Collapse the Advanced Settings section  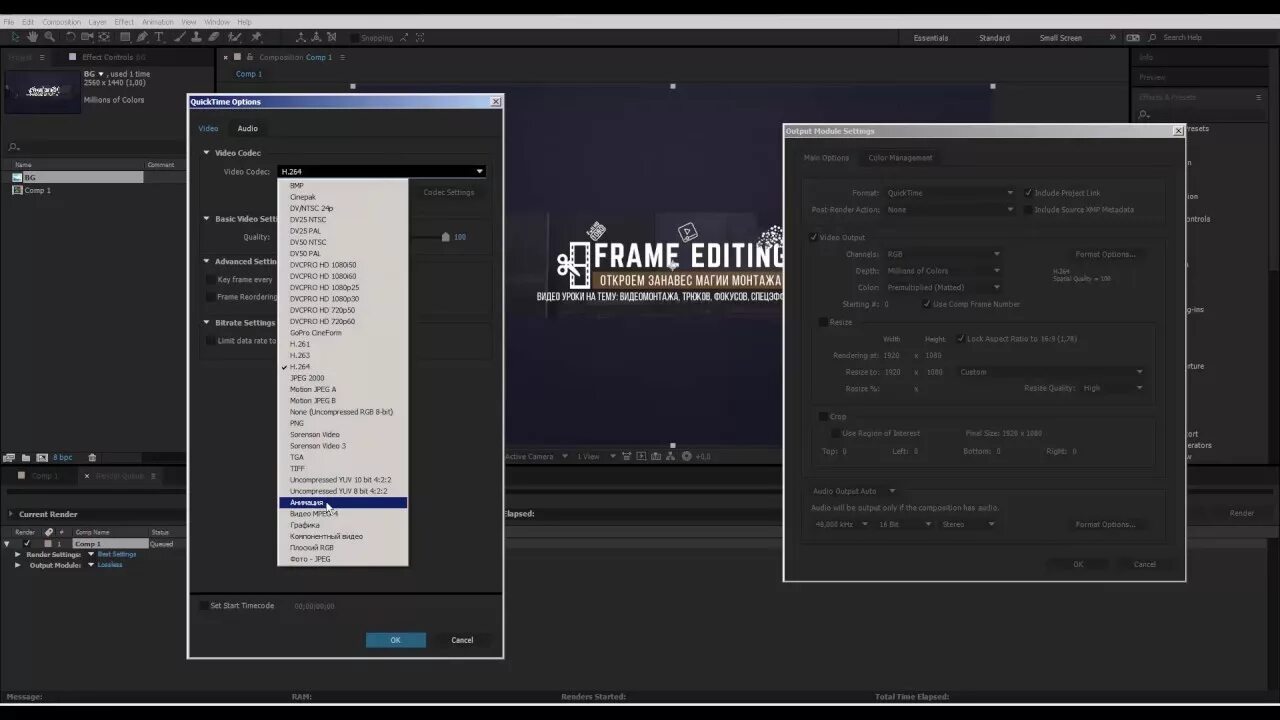pyautogui.click(x=207, y=262)
